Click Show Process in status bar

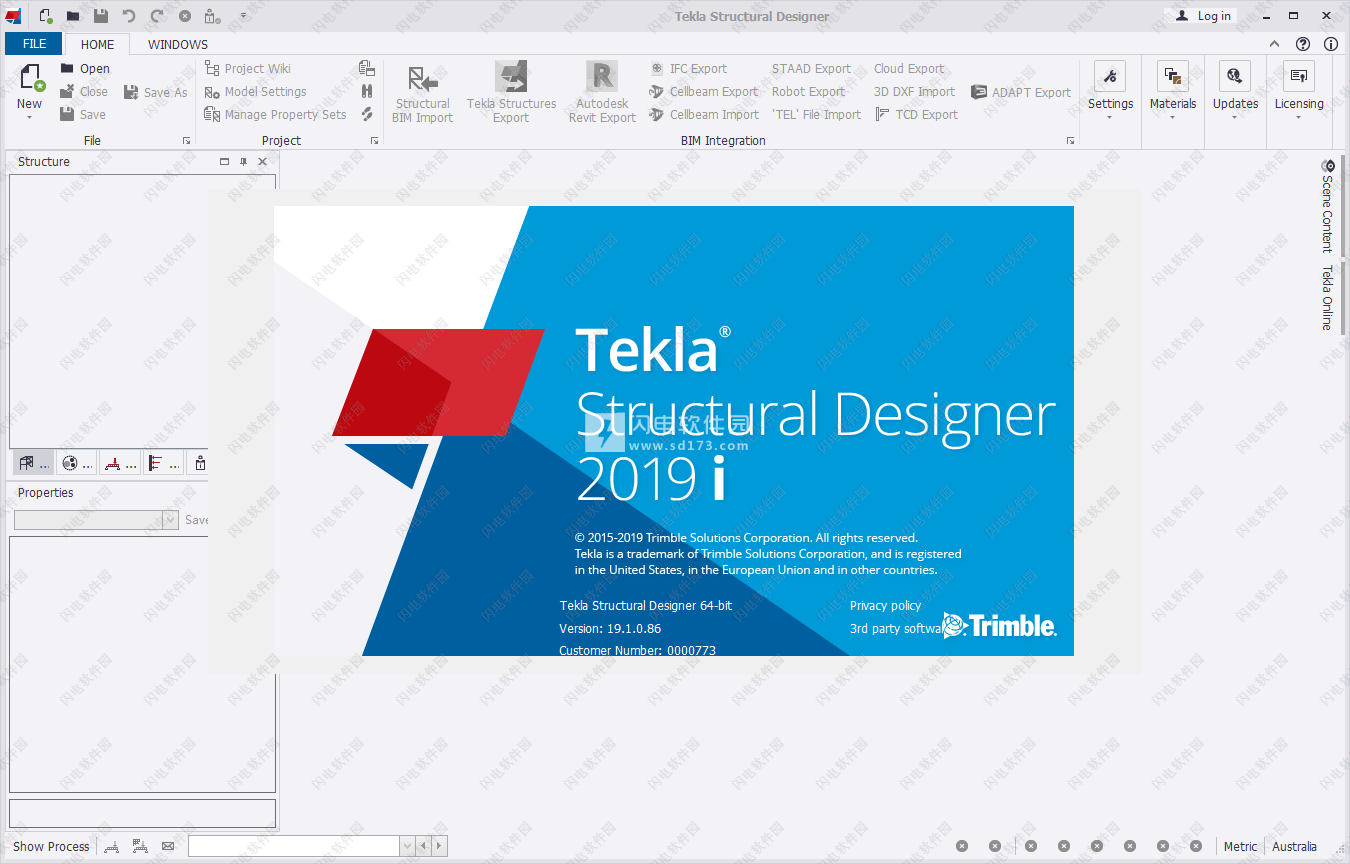point(51,846)
